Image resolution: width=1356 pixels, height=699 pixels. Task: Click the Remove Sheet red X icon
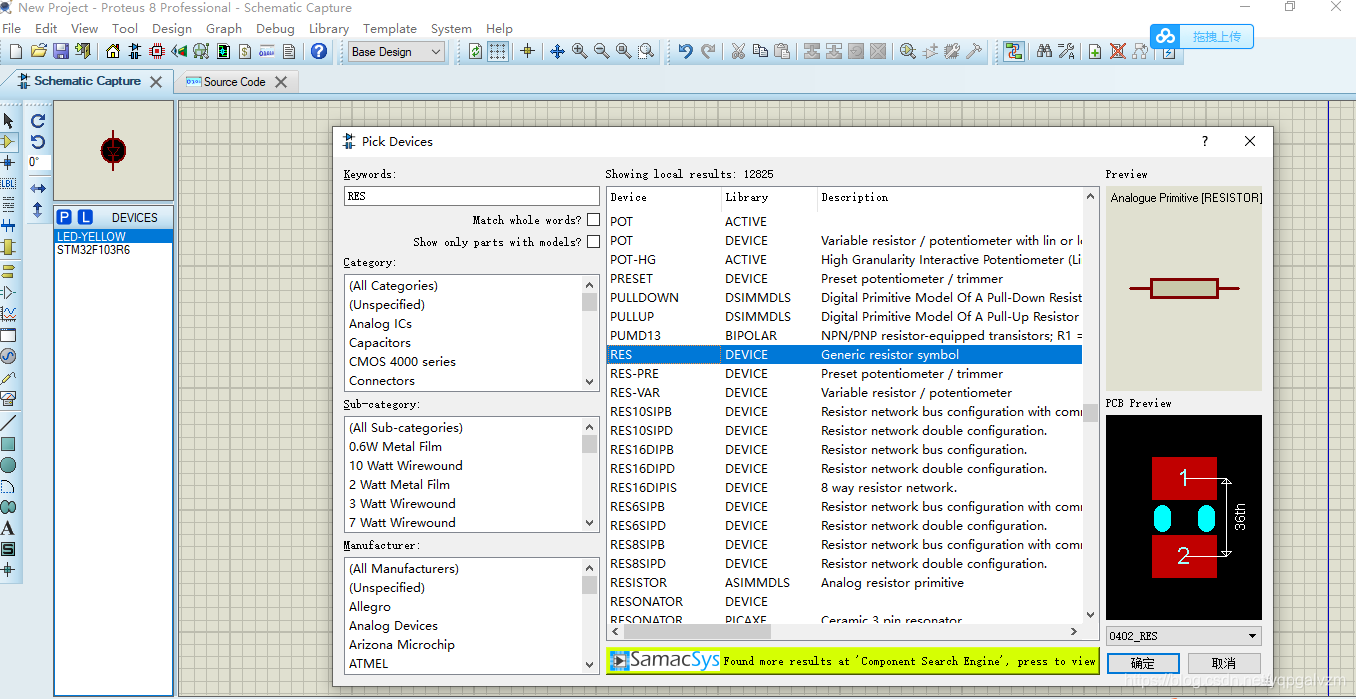pos(1117,51)
